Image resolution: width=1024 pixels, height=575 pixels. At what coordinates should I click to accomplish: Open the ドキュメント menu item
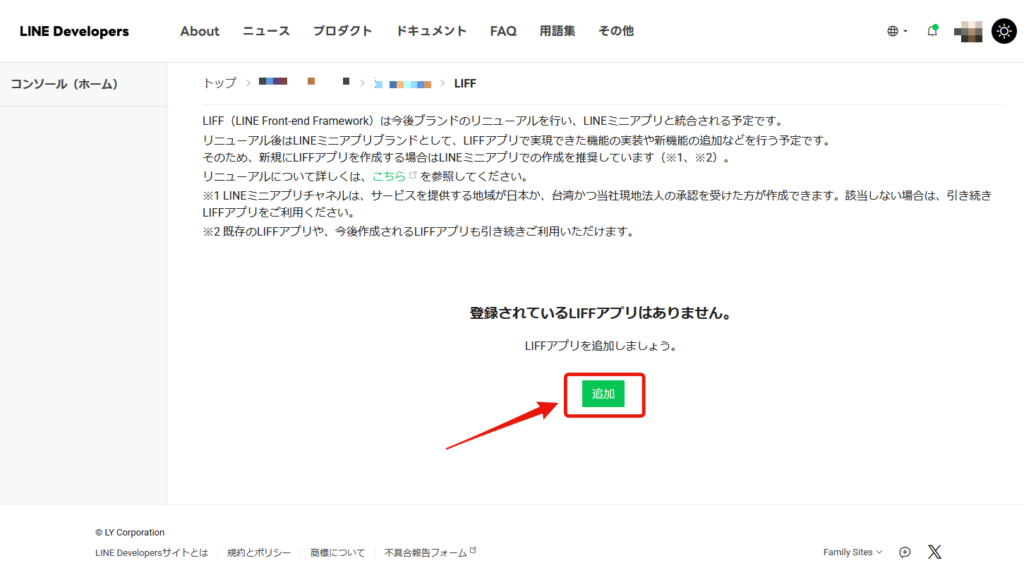click(431, 31)
